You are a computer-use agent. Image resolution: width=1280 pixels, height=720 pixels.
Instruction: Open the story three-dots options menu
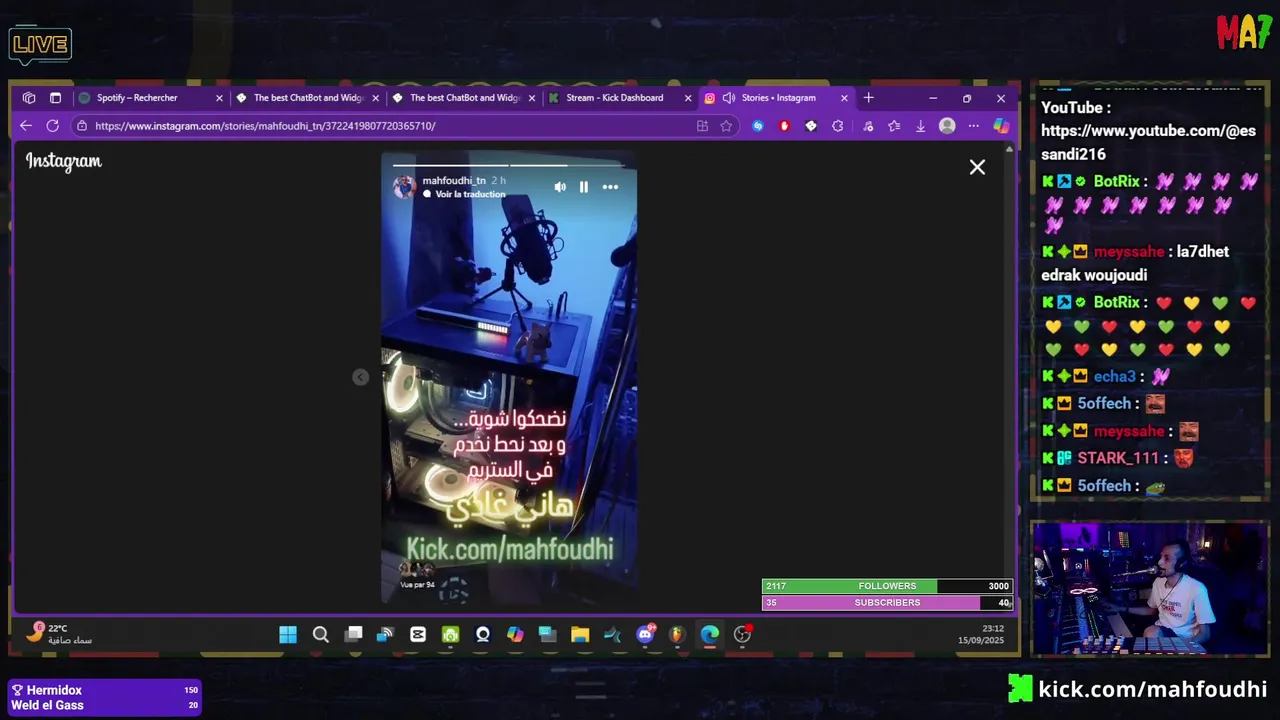(x=610, y=187)
